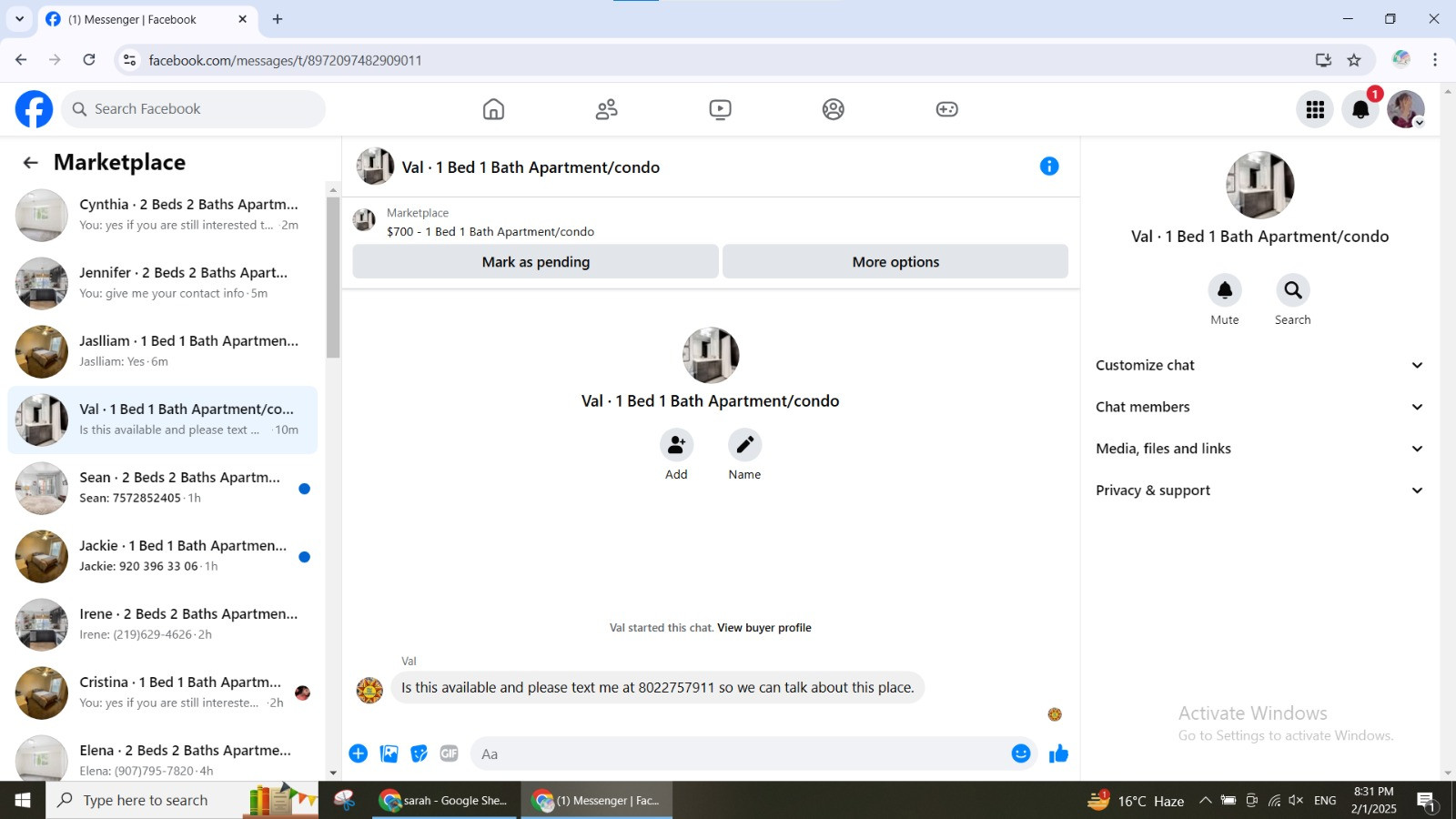Mute this conversation with bell icon
The height and width of the screenshot is (819, 1456).
1225,290
